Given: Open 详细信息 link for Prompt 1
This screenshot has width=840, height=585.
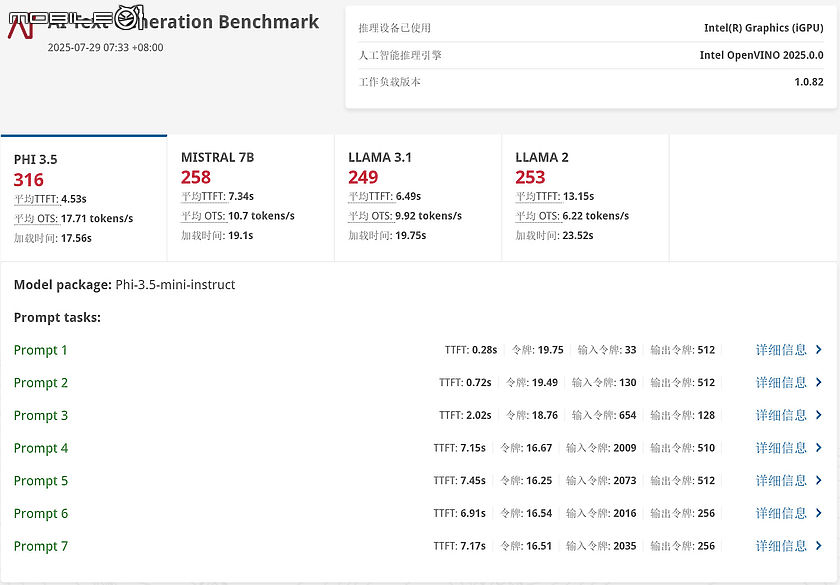Looking at the screenshot, I should pyautogui.click(x=781, y=350).
